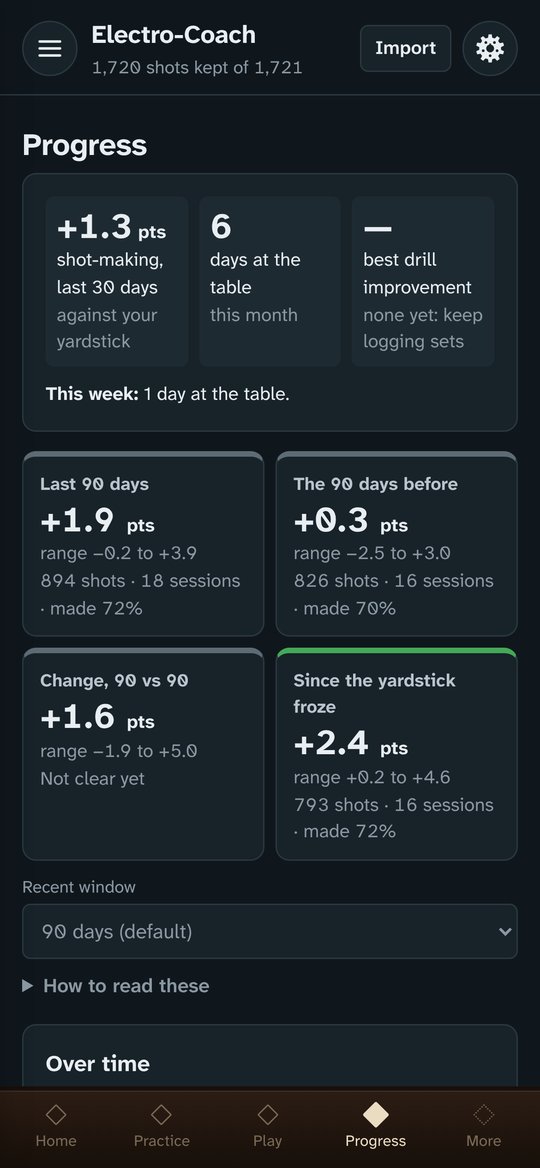Tap the shot-making +1.3 pts tile

coord(117,282)
